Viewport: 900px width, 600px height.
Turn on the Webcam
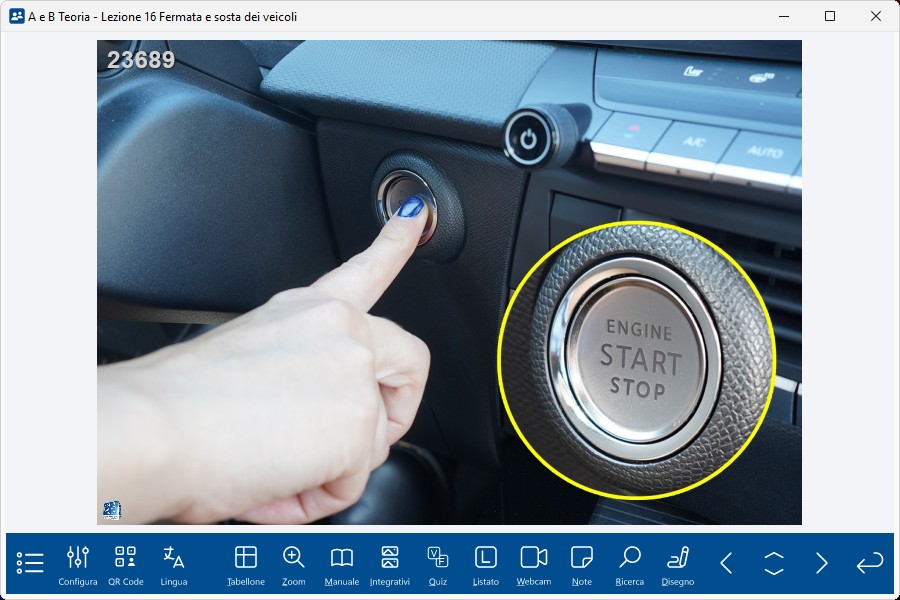click(534, 565)
